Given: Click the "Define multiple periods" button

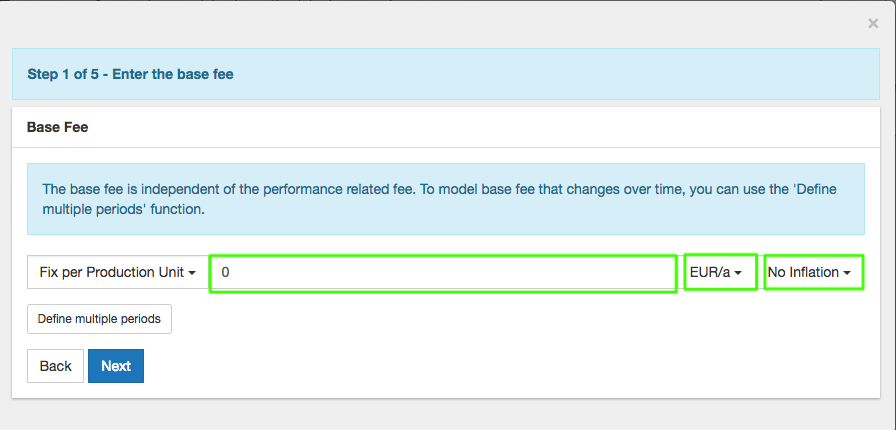Looking at the screenshot, I should click(x=99, y=319).
